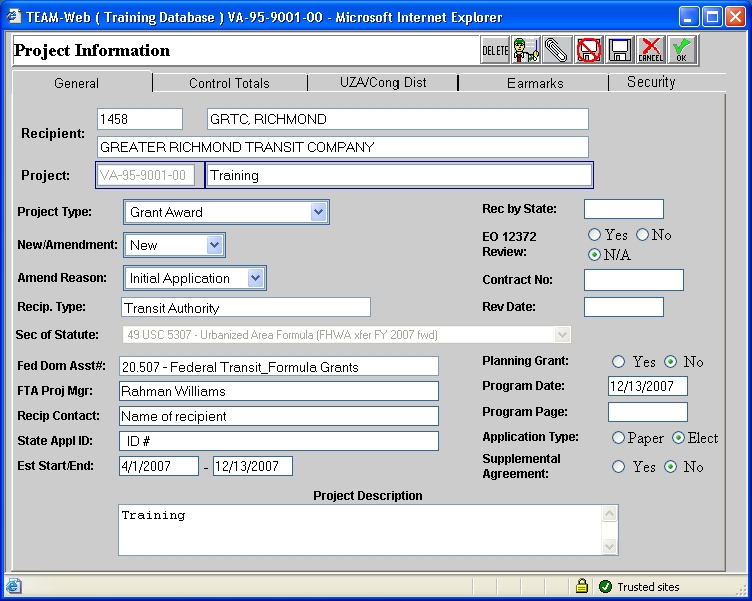
Task: Go to the Security tab
Action: tap(651, 83)
